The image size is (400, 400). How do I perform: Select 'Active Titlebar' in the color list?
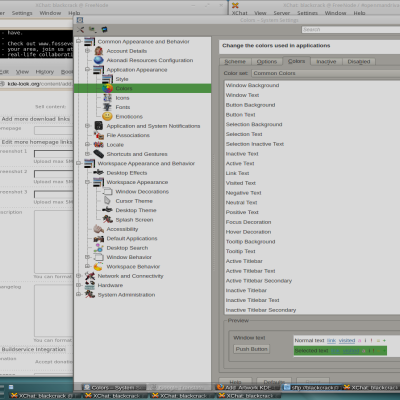point(312,261)
